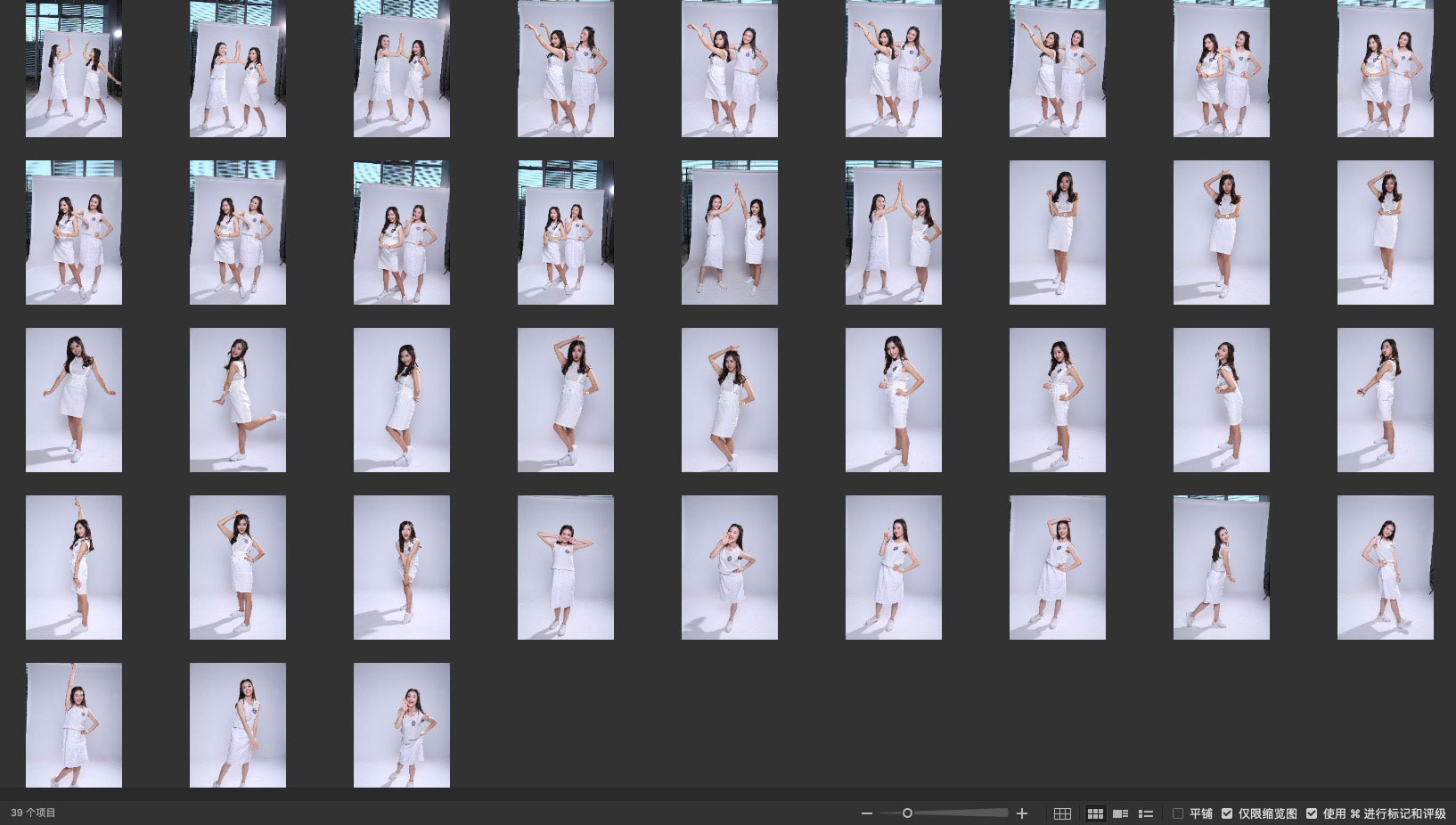The width and height of the screenshot is (1456, 825).
Task: Select the last thumbnail in the top row
Action: point(1385,69)
